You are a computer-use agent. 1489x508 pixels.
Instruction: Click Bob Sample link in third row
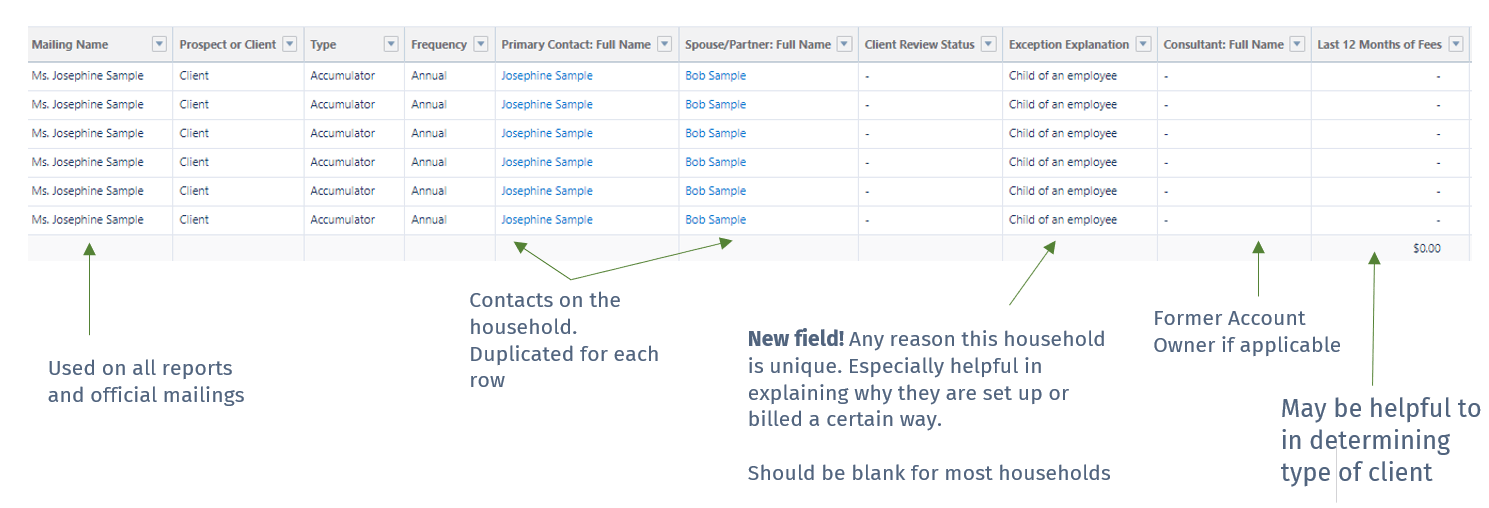coord(715,133)
